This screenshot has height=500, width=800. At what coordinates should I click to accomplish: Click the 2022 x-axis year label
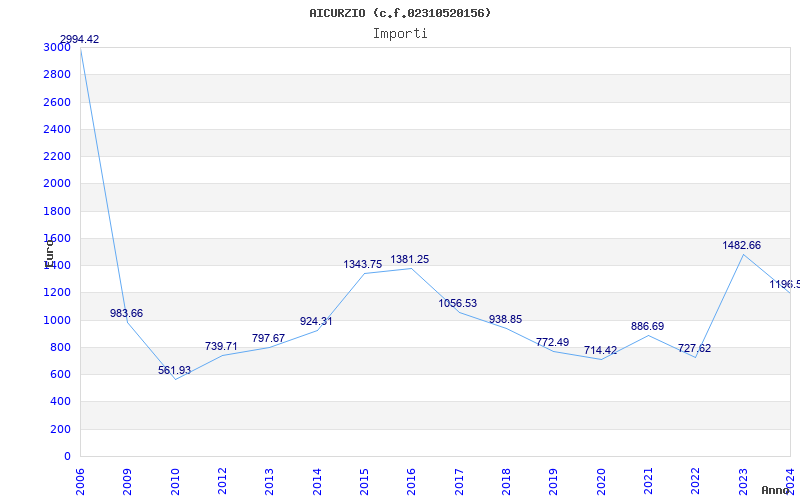[695, 482]
